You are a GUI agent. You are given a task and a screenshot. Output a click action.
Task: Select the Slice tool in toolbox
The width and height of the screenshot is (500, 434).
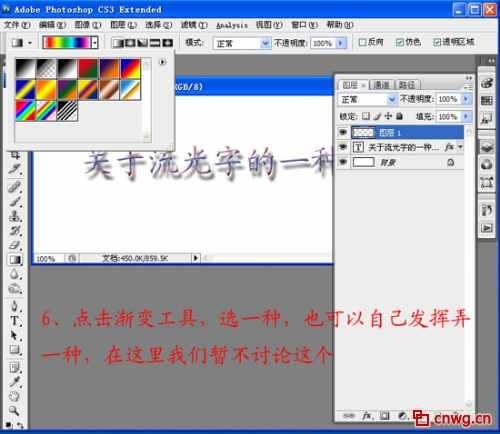point(15,169)
